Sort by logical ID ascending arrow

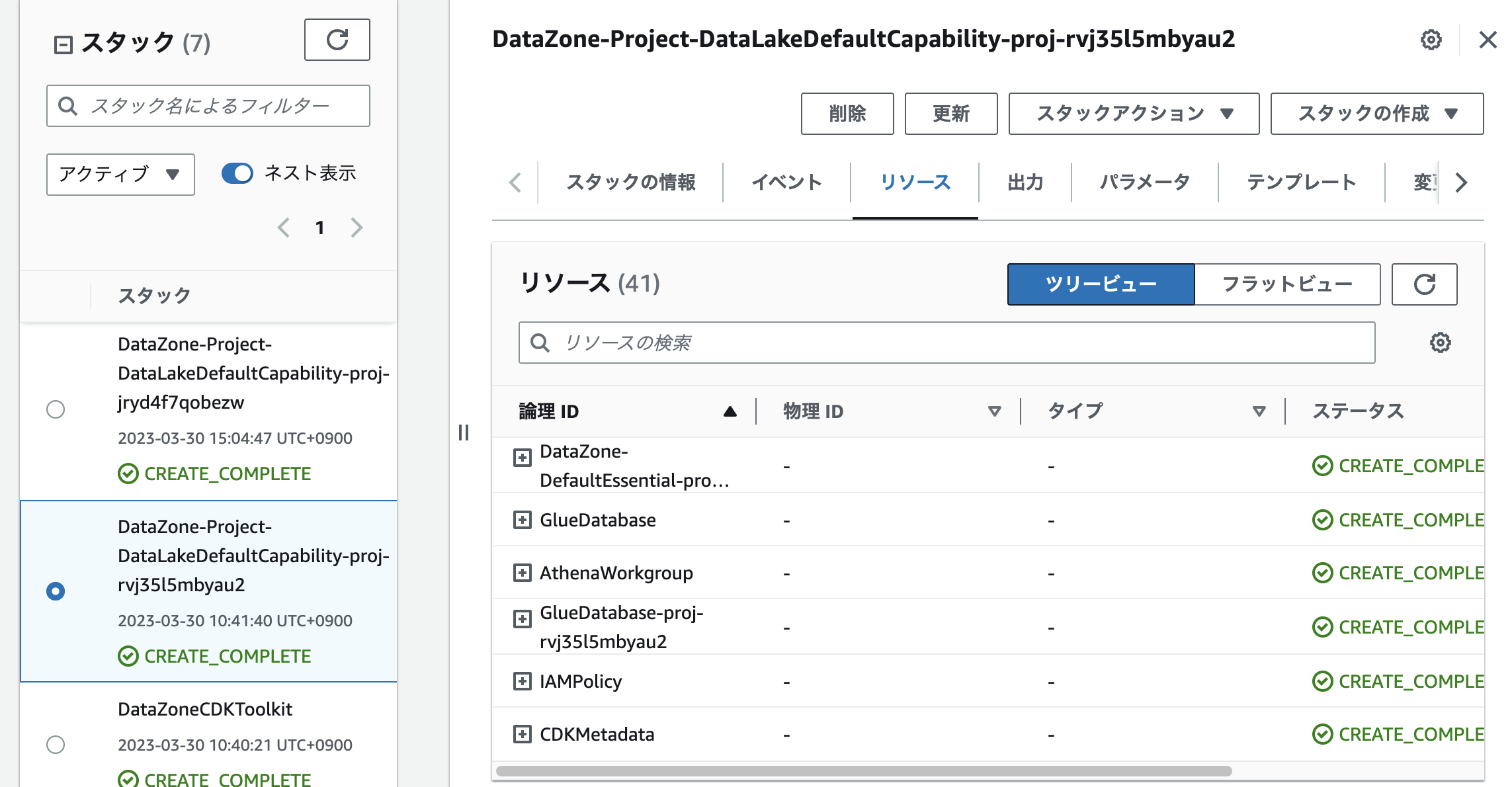coord(730,411)
